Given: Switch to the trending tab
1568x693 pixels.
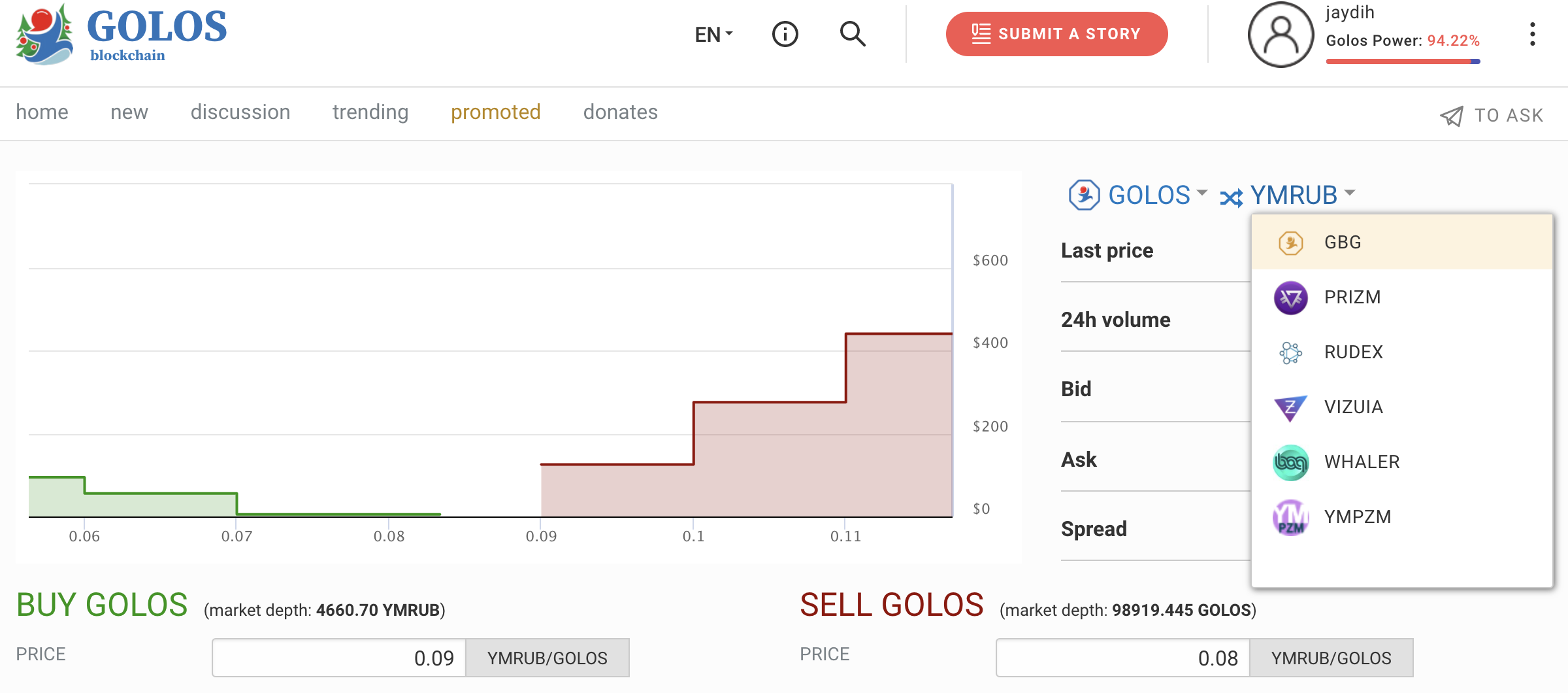Looking at the screenshot, I should (x=370, y=112).
